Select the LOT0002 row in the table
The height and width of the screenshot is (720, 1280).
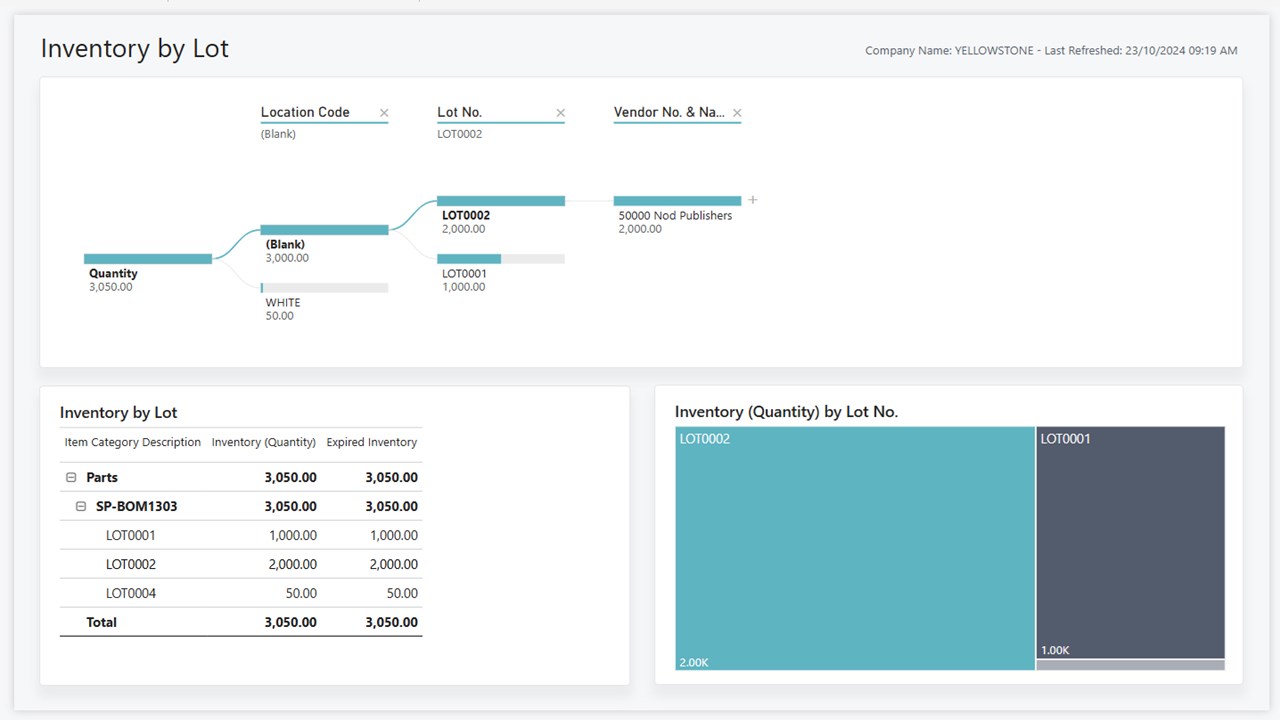coord(241,564)
